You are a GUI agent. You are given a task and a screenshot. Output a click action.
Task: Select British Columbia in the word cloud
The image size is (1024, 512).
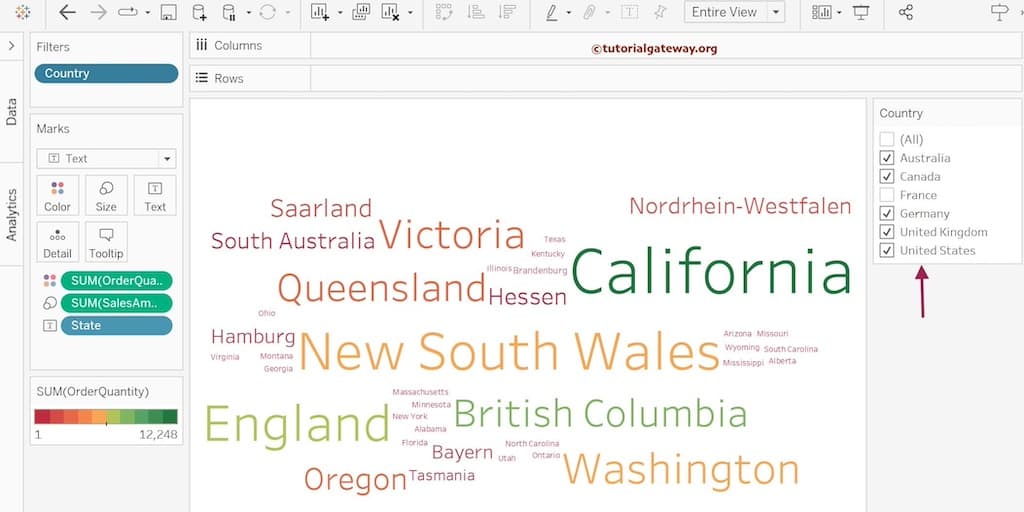(x=600, y=413)
